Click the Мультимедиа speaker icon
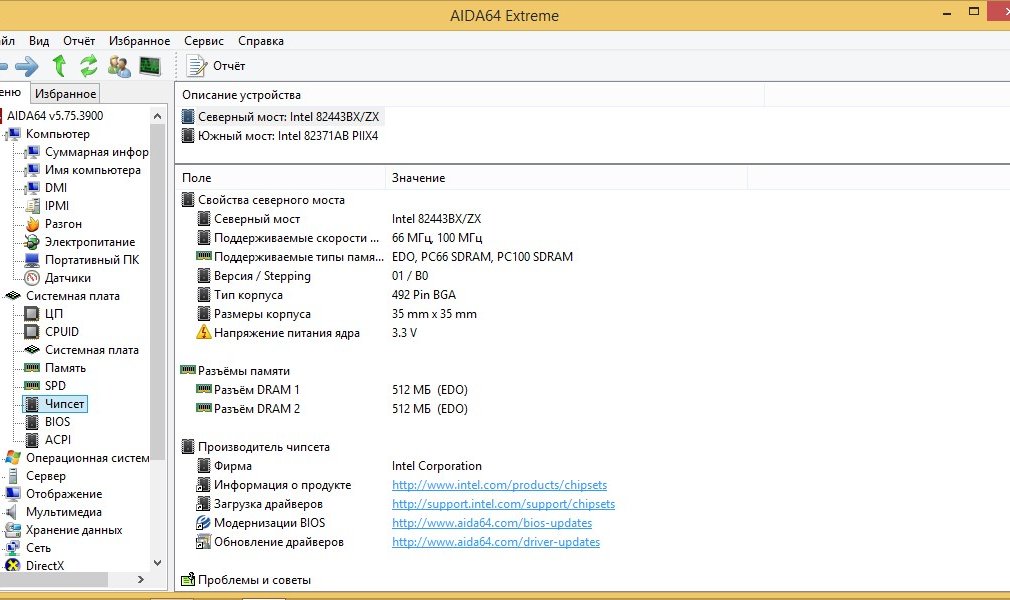This screenshot has height=600, width=1010. 11,512
